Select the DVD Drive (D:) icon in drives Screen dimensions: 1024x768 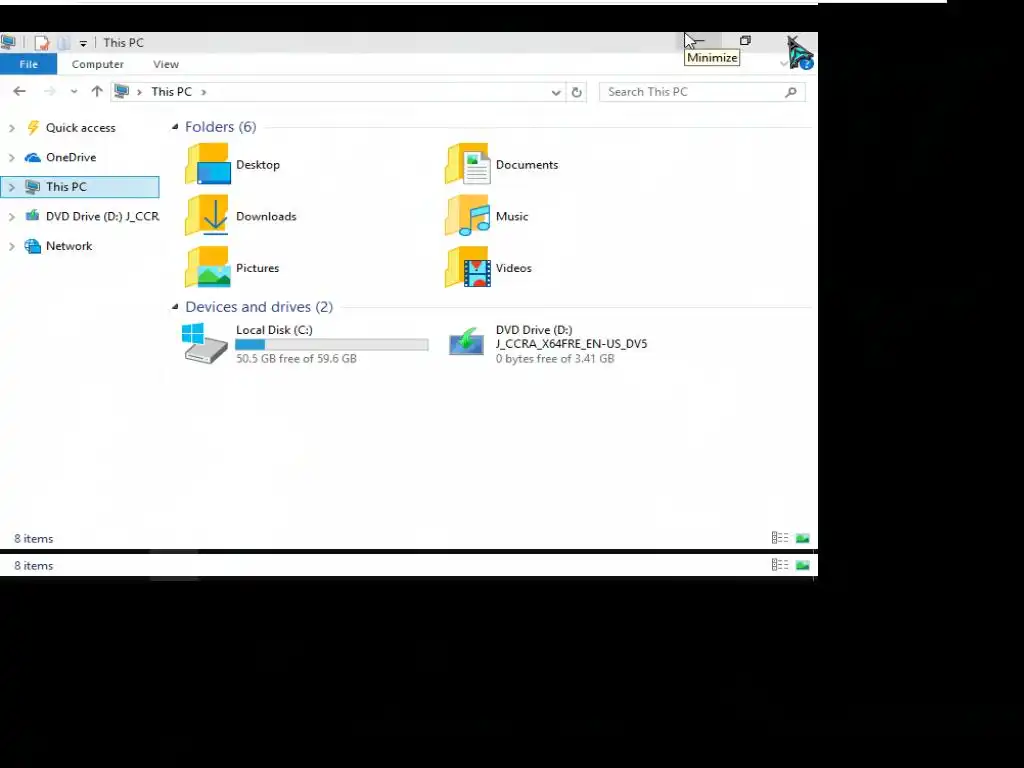click(466, 341)
